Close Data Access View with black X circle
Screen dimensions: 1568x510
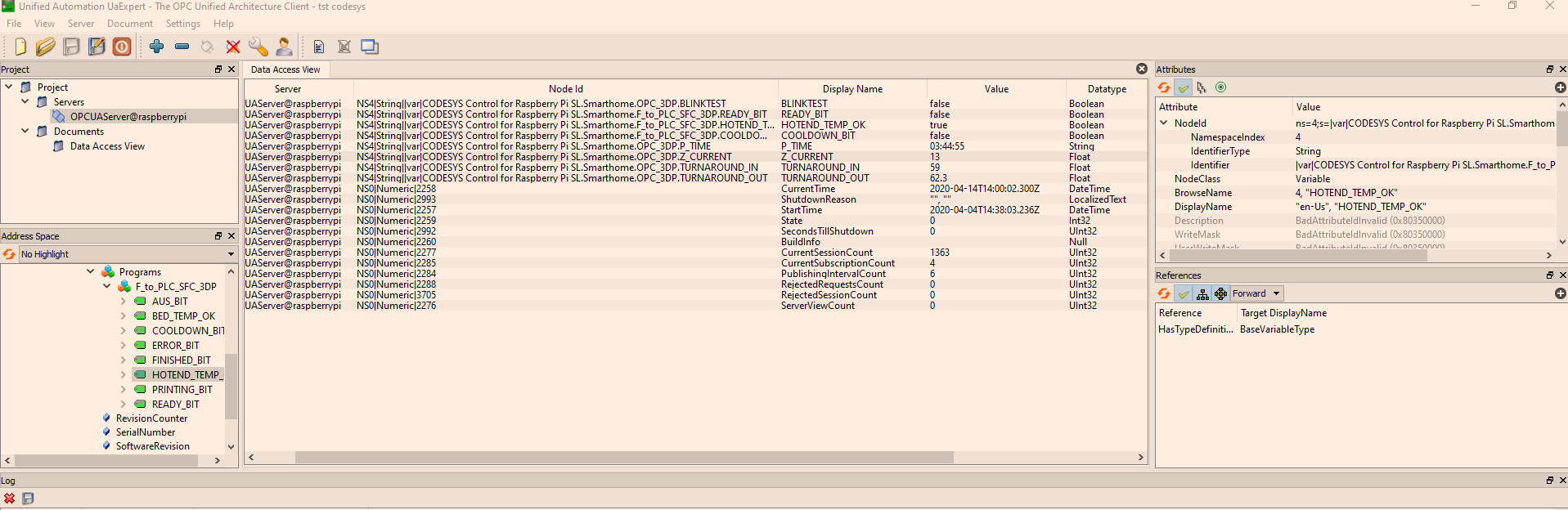1142,69
